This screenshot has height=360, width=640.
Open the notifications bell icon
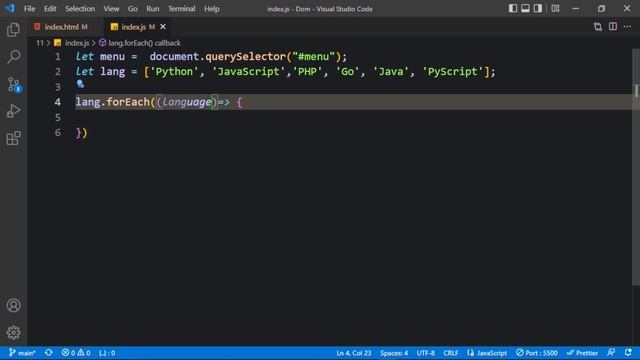[628, 353]
